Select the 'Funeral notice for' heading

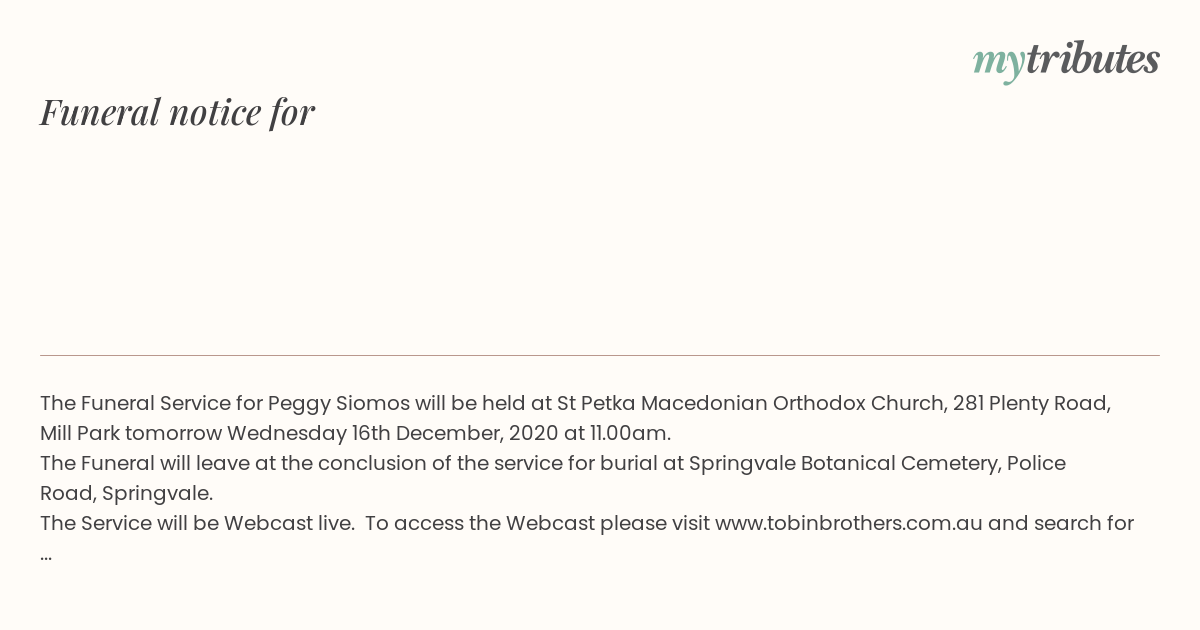pyautogui.click(x=177, y=112)
